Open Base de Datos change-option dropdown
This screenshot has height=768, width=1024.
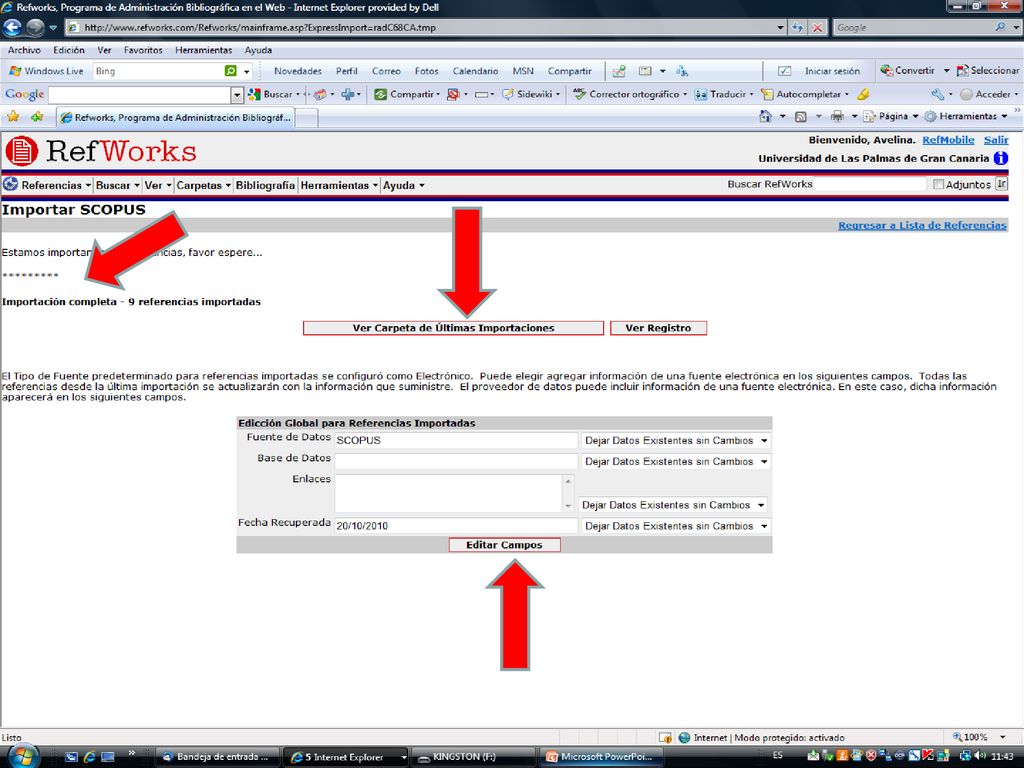tap(676, 462)
